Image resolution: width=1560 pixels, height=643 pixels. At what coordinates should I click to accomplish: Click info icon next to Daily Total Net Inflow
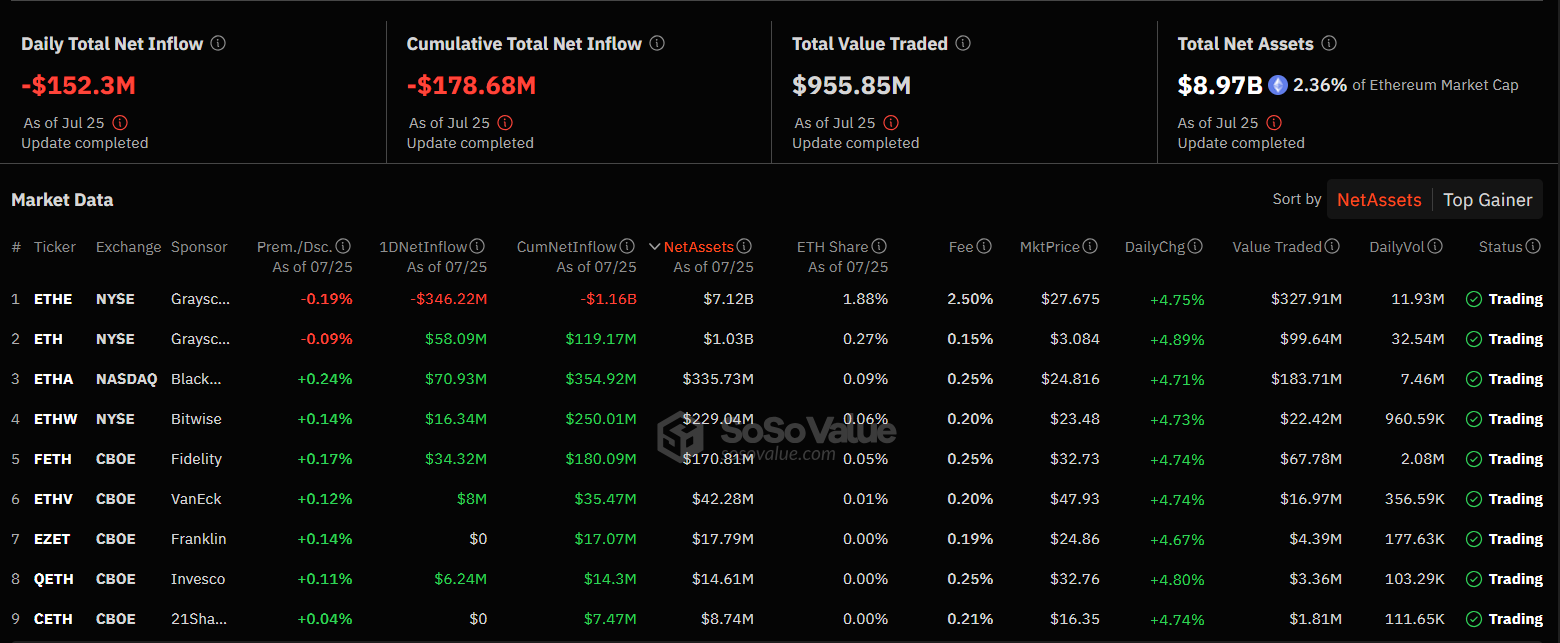coord(218,44)
